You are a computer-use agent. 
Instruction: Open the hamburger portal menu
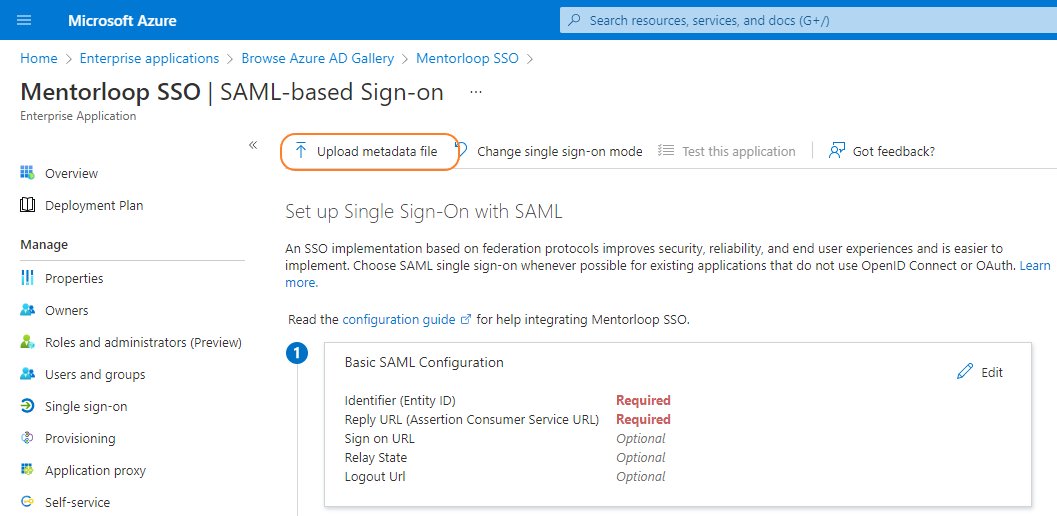coord(24,20)
